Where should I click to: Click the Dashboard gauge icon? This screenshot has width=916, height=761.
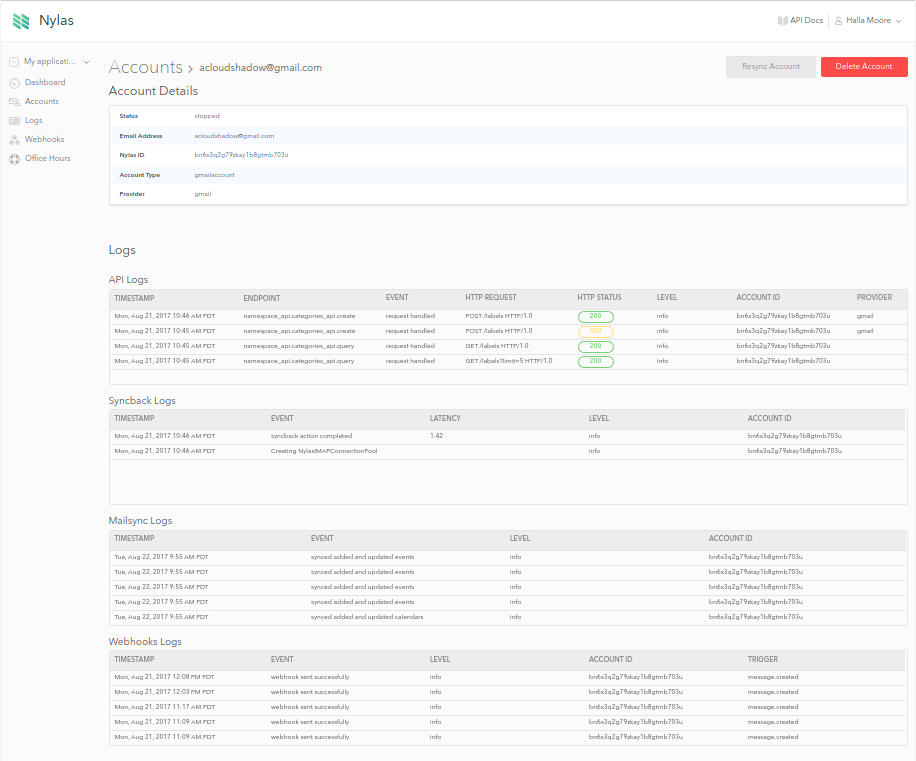[x=15, y=82]
